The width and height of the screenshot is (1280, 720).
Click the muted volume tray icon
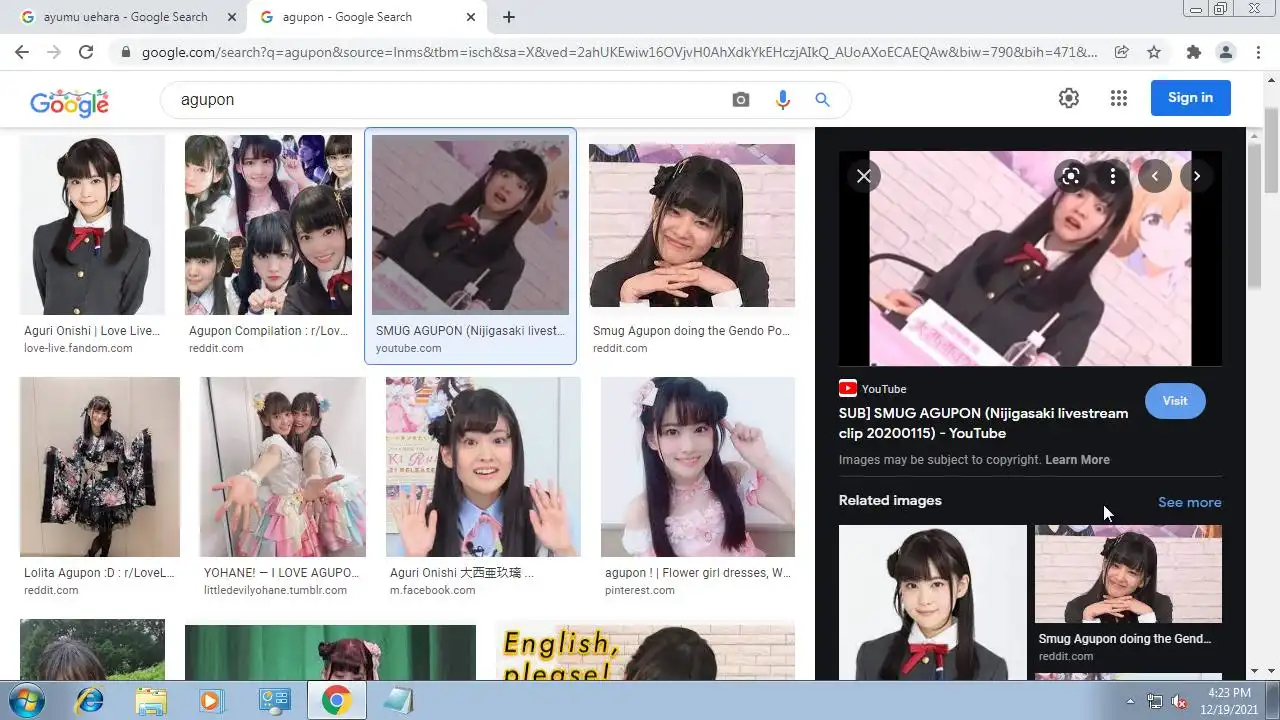pos(1179,702)
